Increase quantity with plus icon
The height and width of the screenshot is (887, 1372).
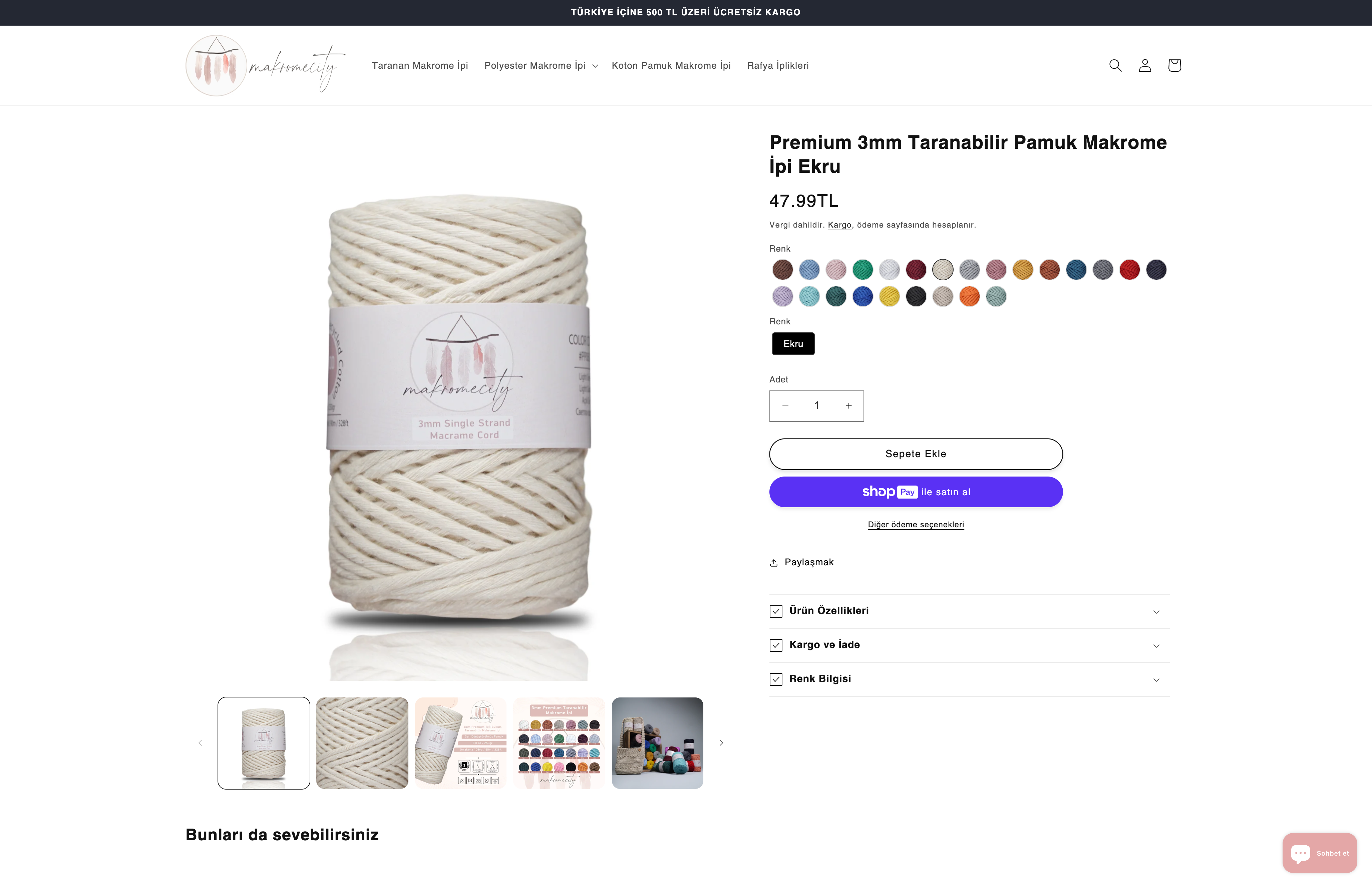click(848, 406)
